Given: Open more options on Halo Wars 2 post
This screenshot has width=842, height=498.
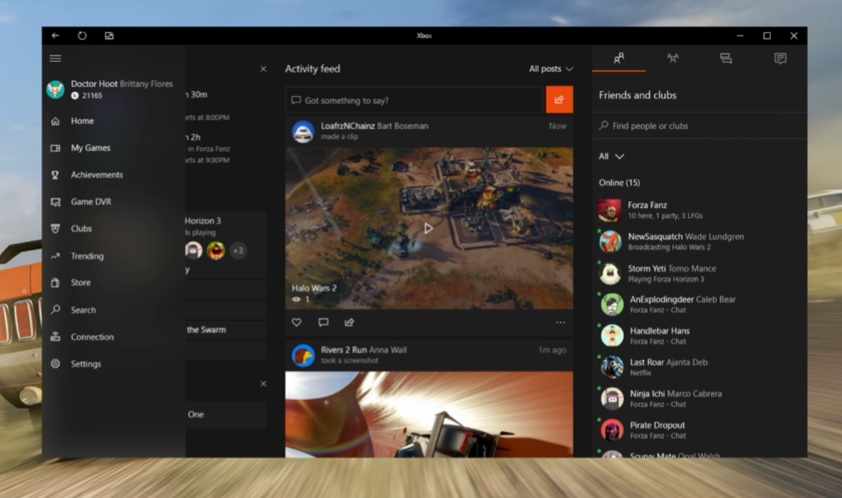Looking at the screenshot, I should [x=560, y=322].
